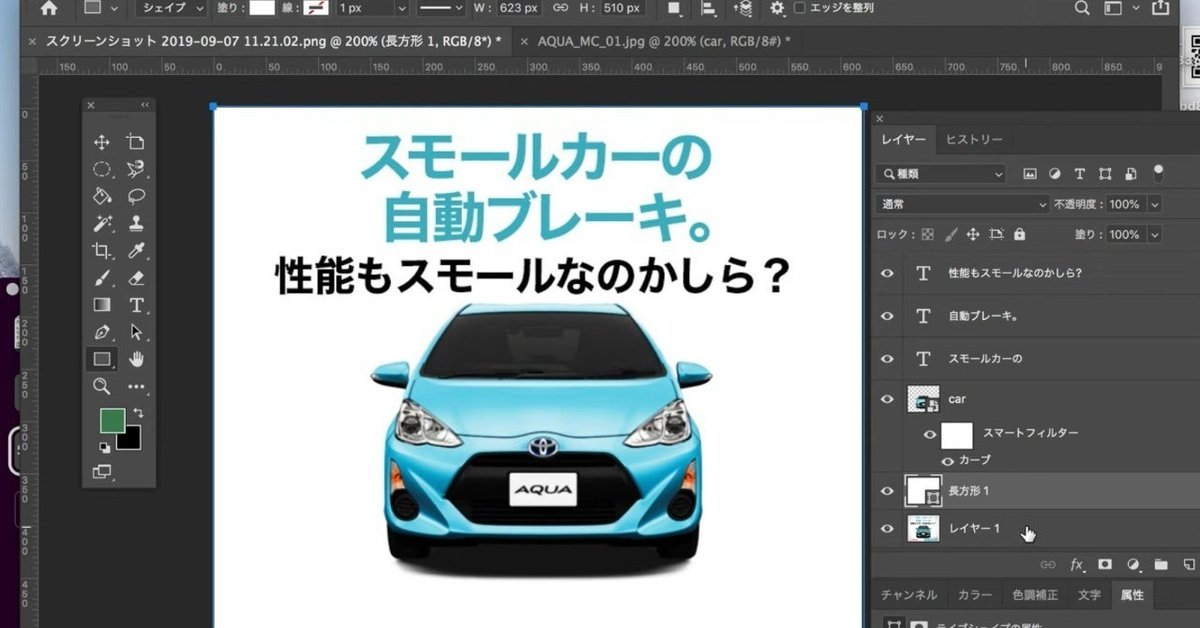1200x628 pixels.
Task: Open the screen mode button in the toolbox
Action: click(x=101, y=471)
